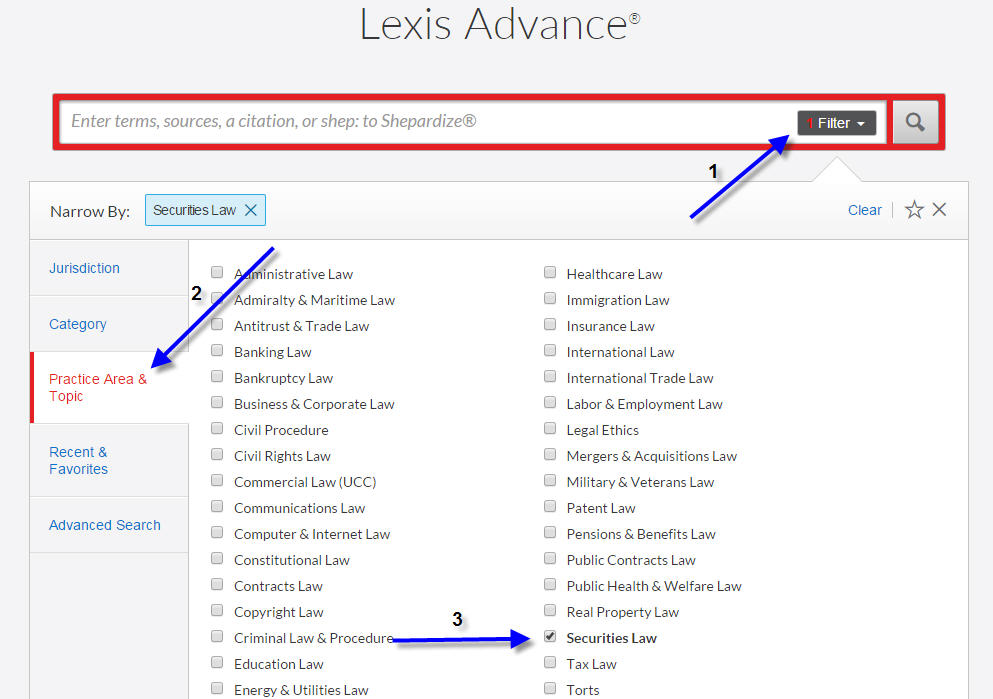The height and width of the screenshot is (699, 993).
Task: Check Criminal Law & Procedure checkbox
Action: 217,636
